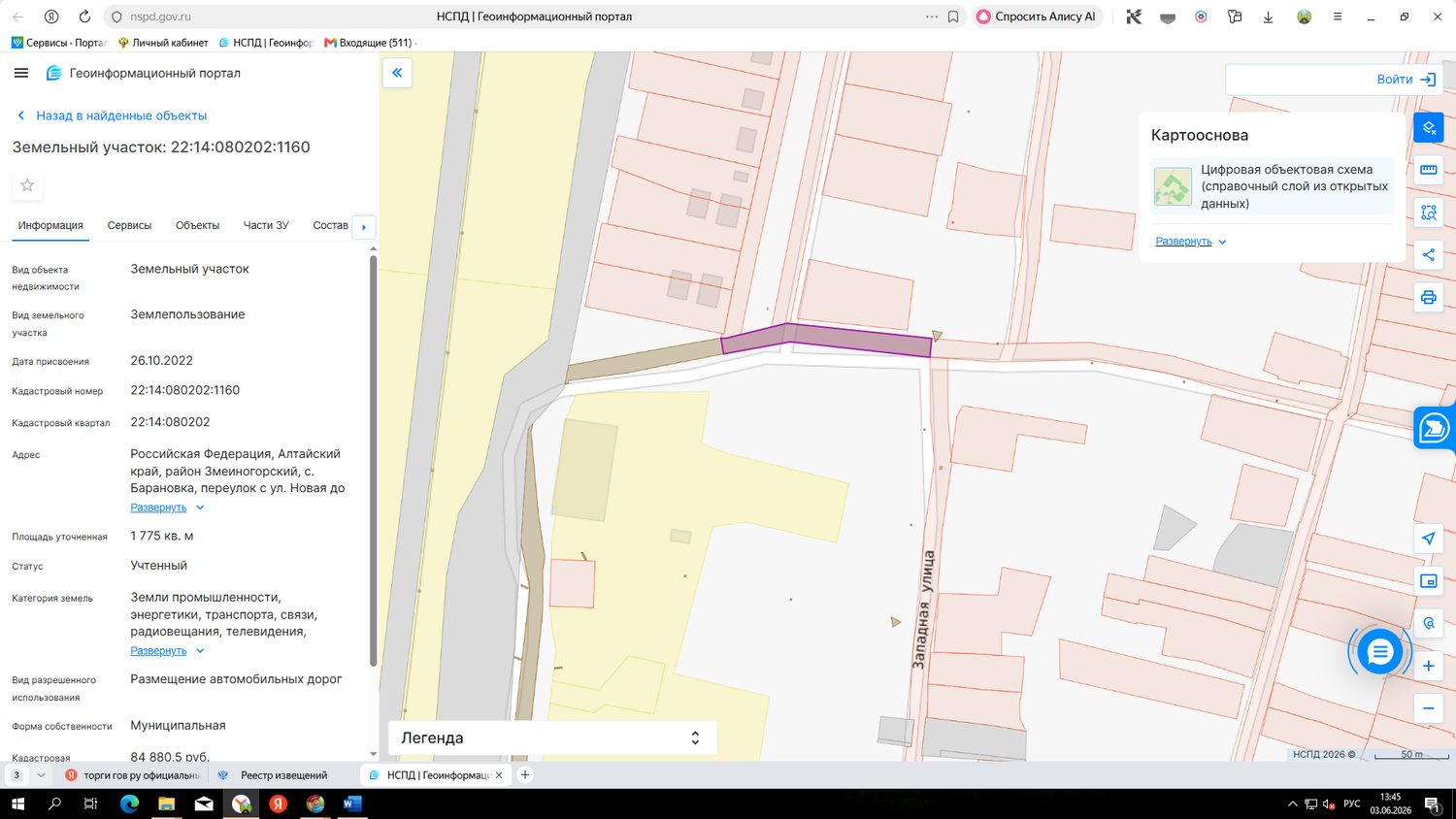Bookmark this page in the address bar

[x=953, y=16]
